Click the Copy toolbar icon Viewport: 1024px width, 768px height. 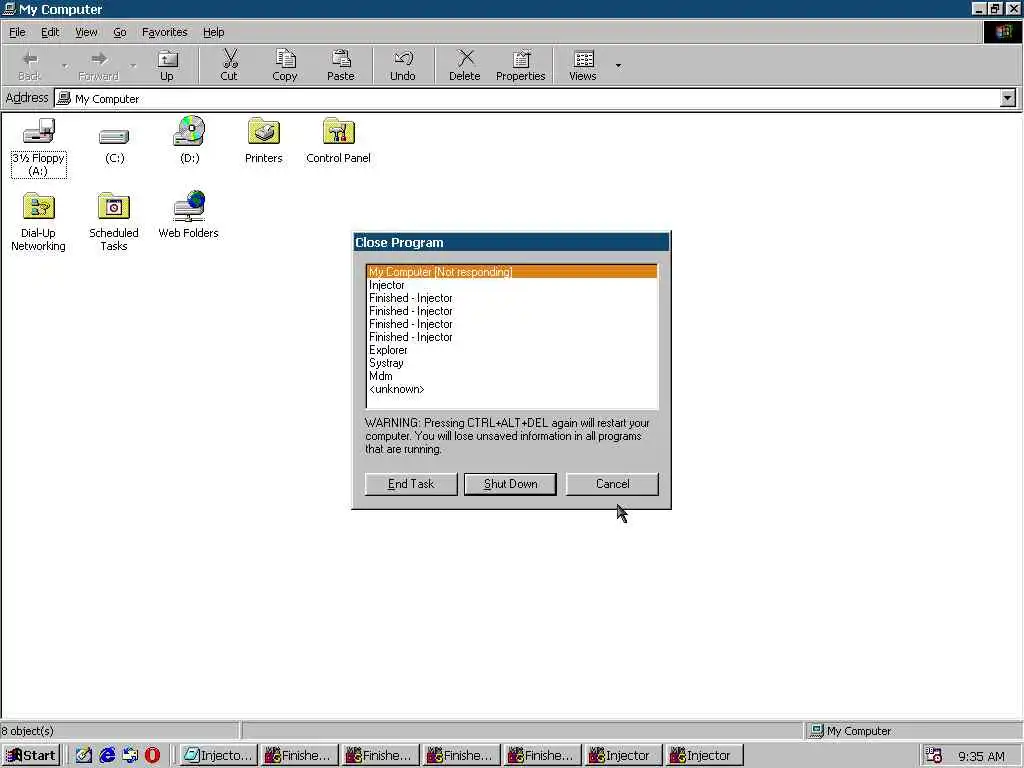point(285,65)
